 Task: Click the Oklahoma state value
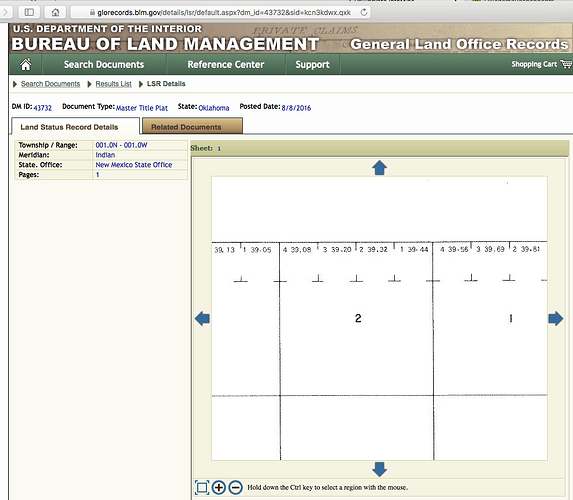point(214,108)
